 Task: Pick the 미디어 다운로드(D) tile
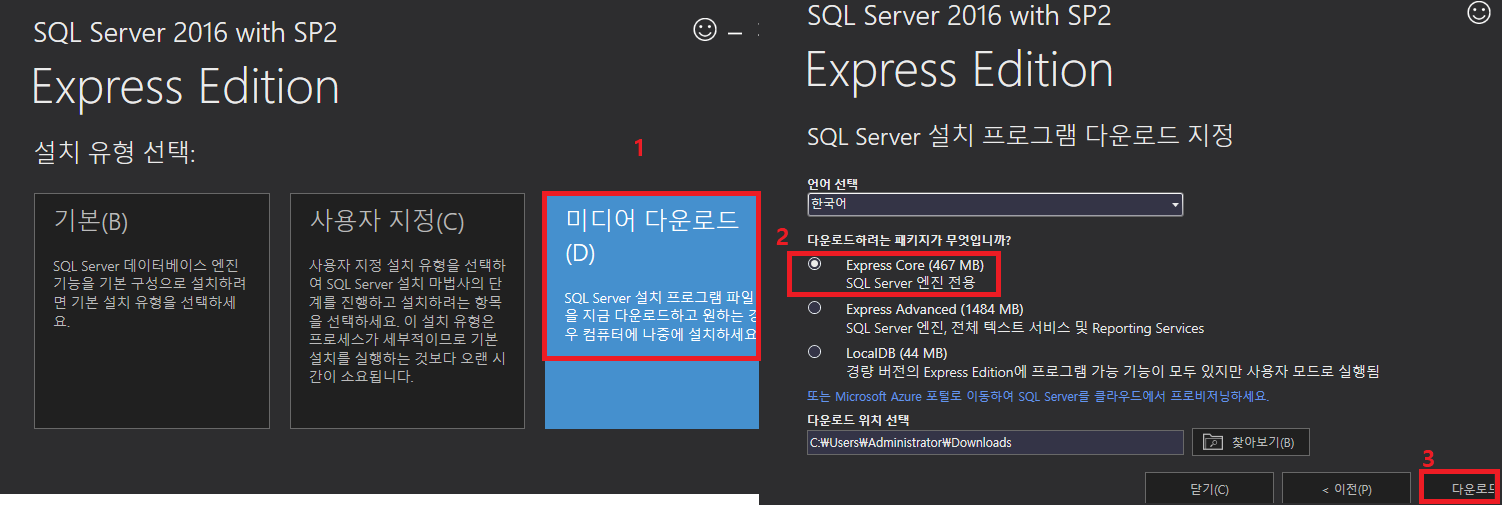point(652,311)
